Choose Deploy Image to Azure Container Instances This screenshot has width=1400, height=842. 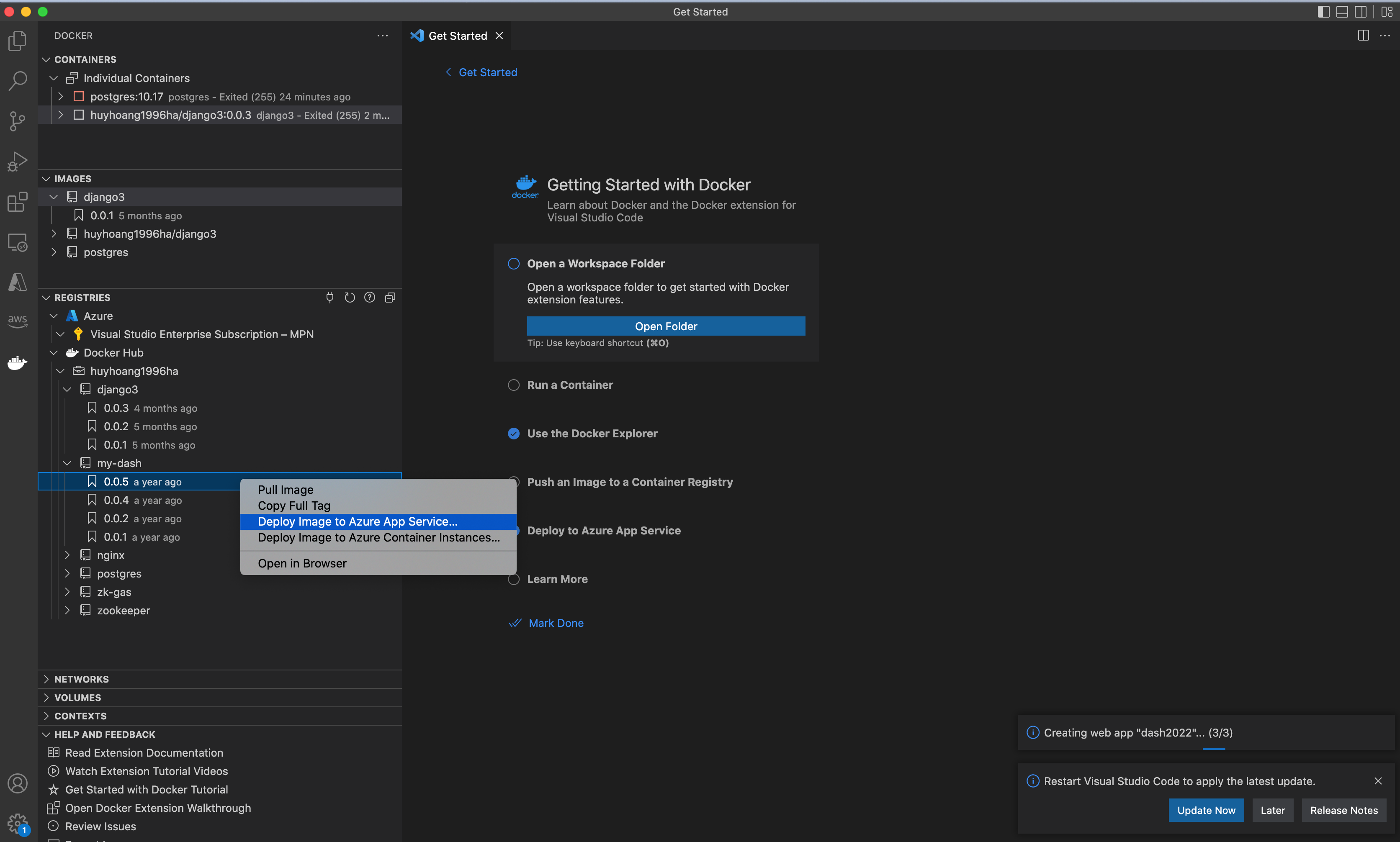click(x=378, y=537)
